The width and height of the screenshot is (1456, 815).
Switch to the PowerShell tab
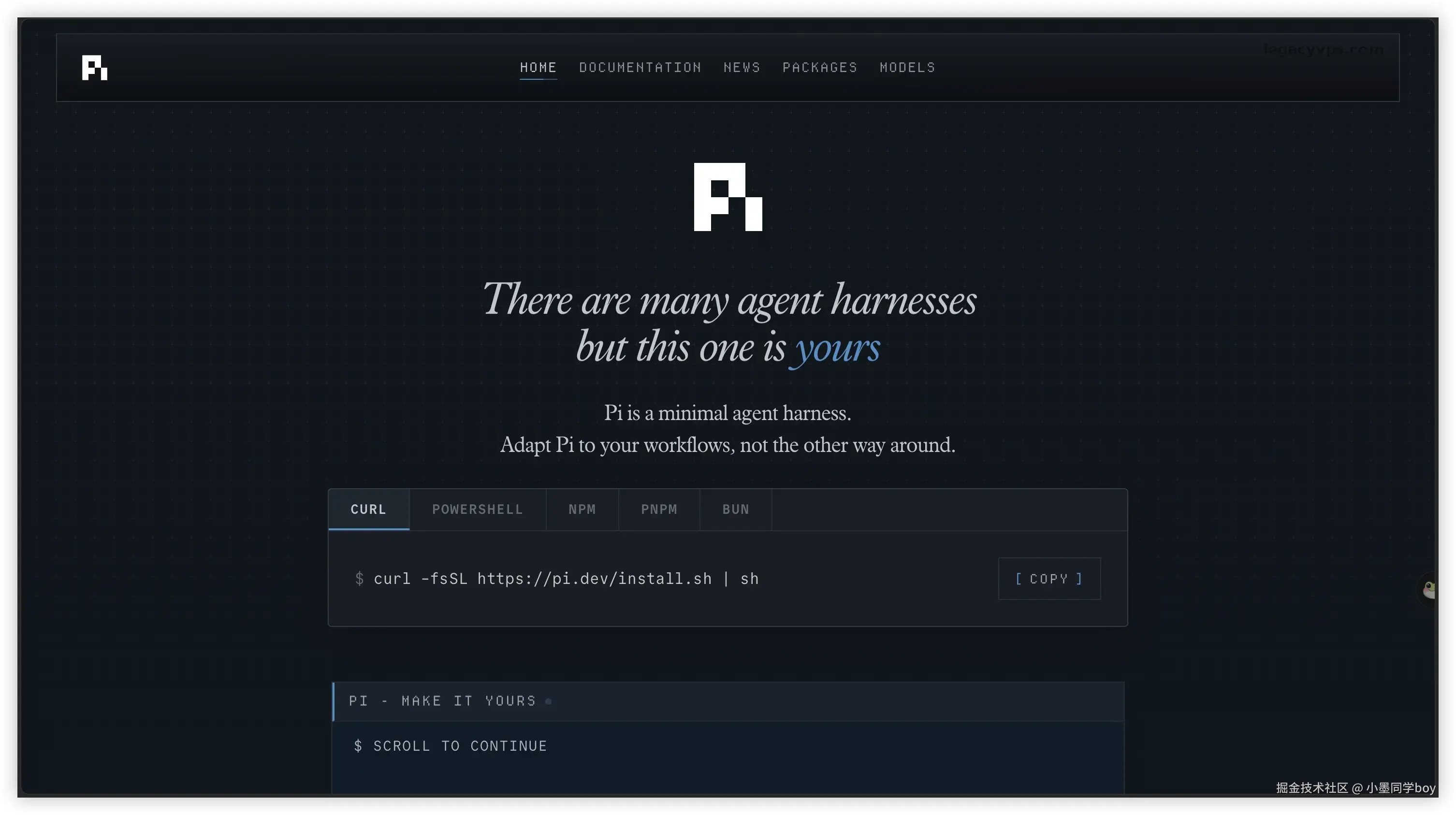(478, 509)
